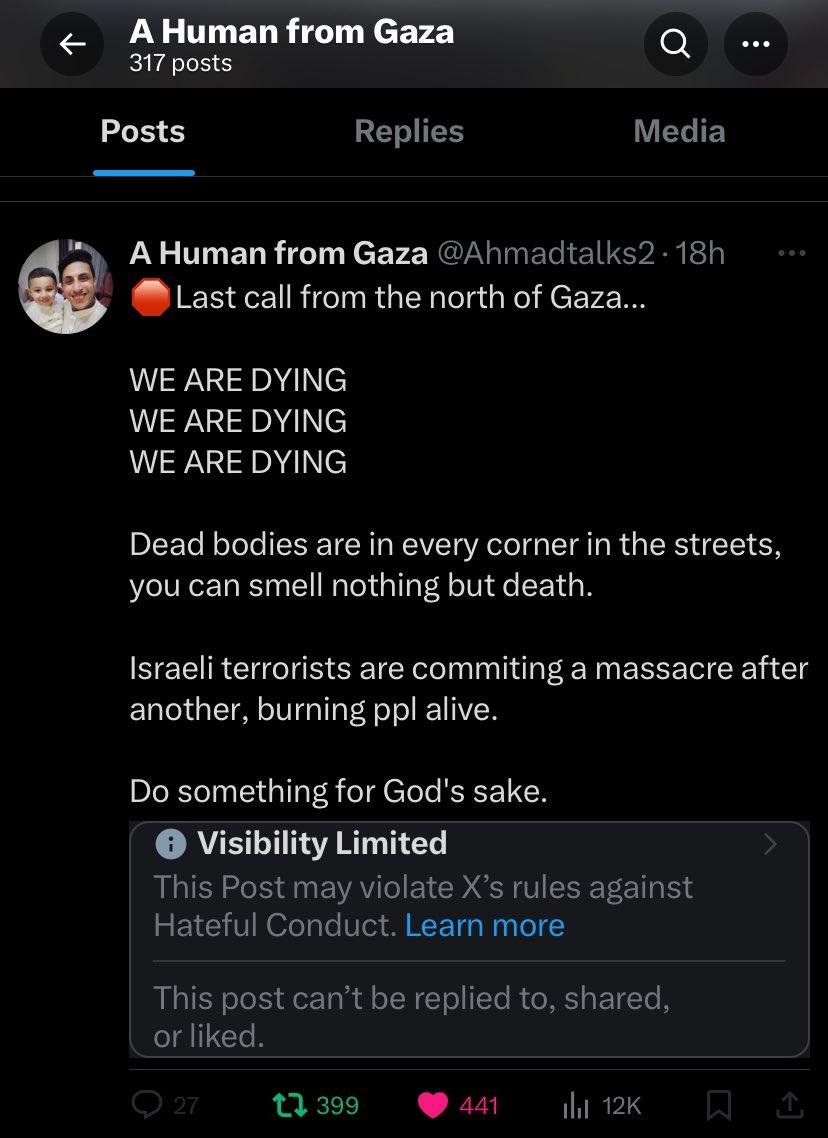
Task: Select the Posts tab
Action: point(143,131)
